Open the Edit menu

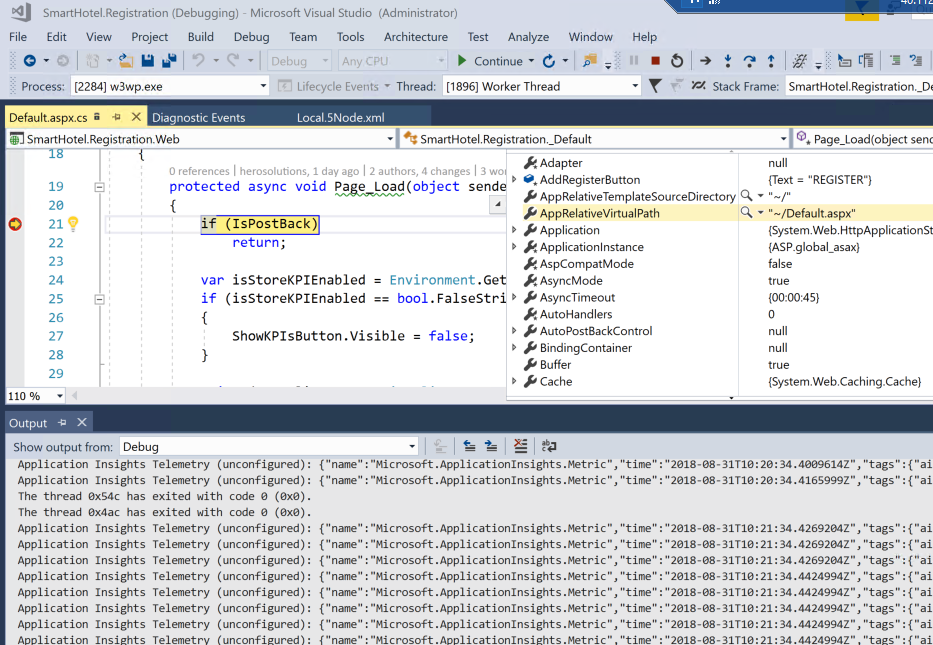pos(57,37)
